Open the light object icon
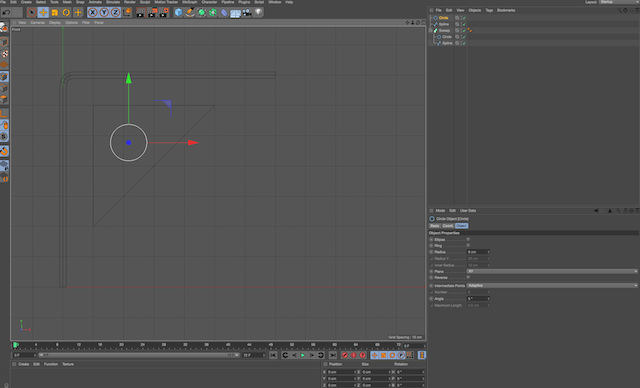The image size is (640, 388). 258,13
